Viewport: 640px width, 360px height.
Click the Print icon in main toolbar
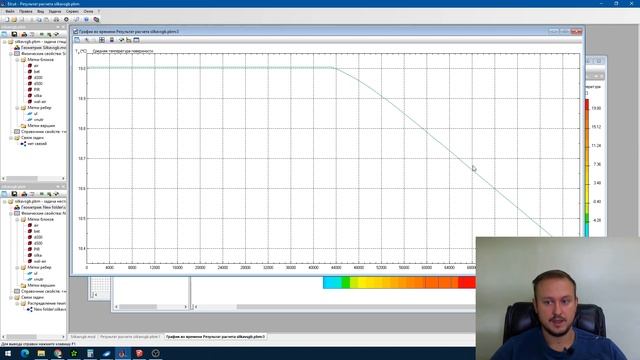56,19
